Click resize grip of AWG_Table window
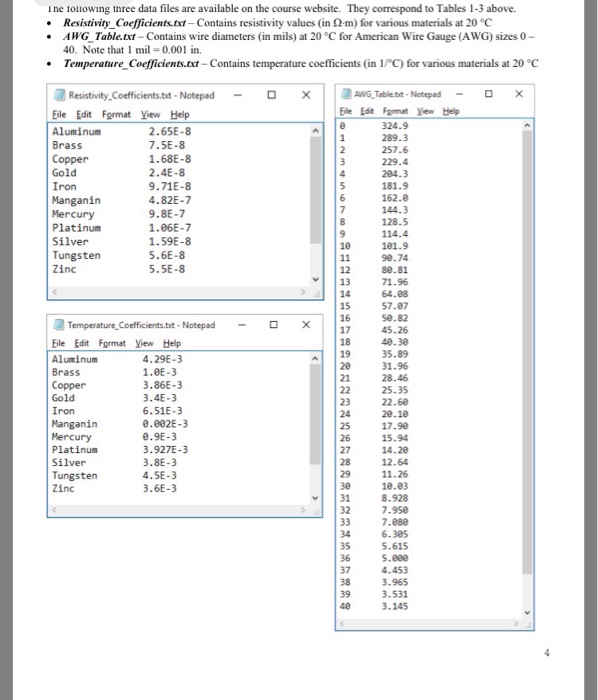 [x=528, y=625]
